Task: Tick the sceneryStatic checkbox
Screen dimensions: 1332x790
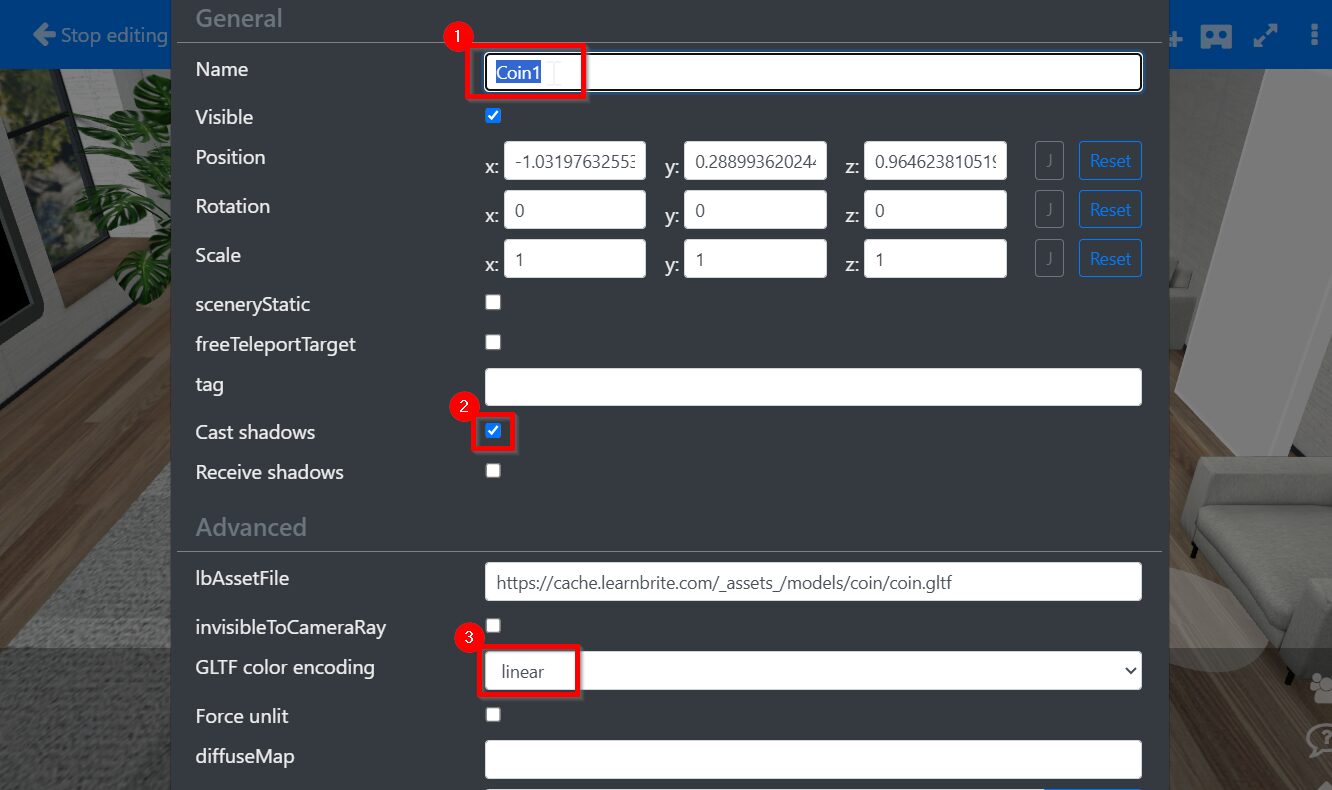Action: [493, 302]
